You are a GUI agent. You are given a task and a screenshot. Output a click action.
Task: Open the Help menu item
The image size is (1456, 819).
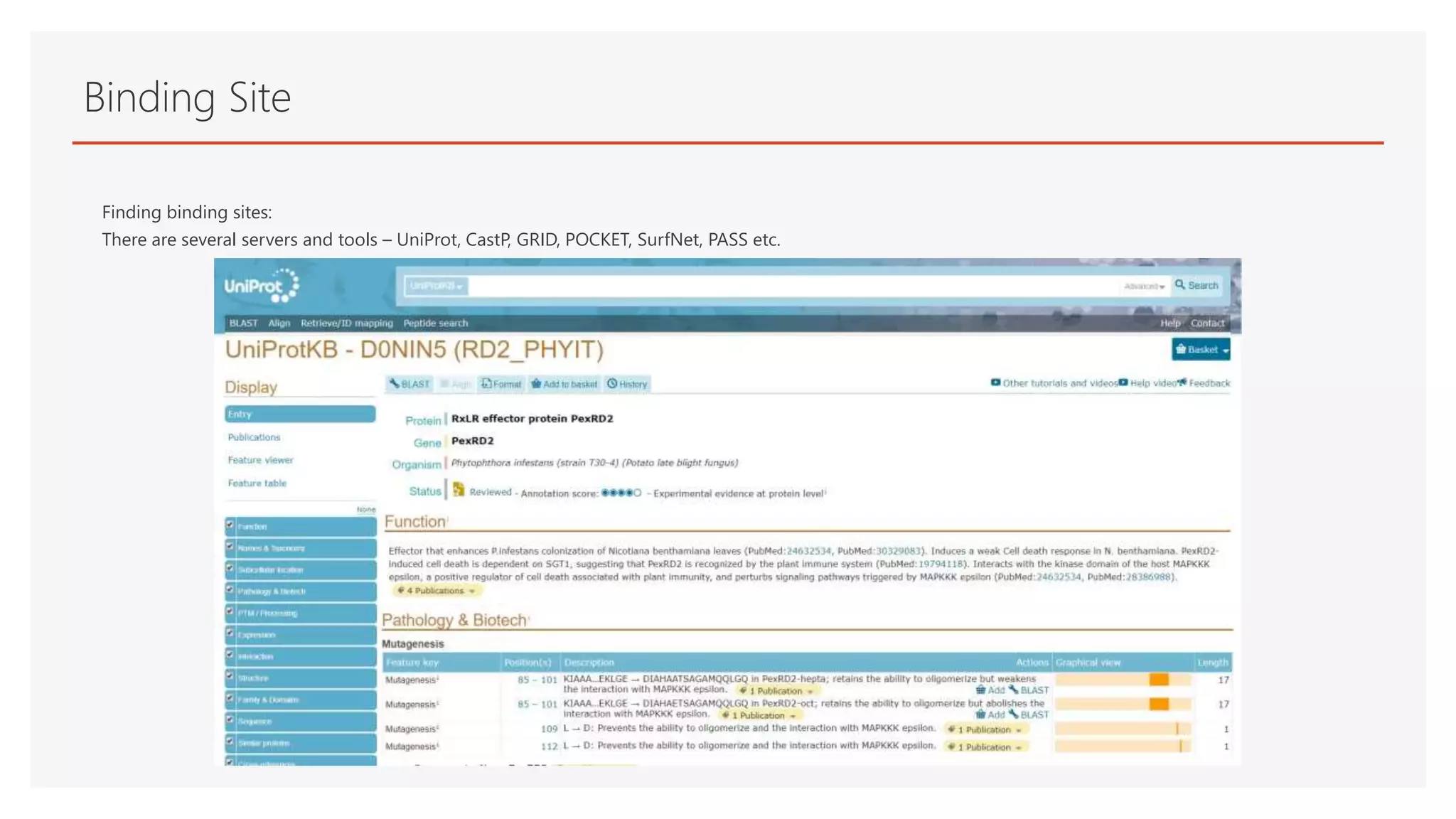click(1169, 323)
